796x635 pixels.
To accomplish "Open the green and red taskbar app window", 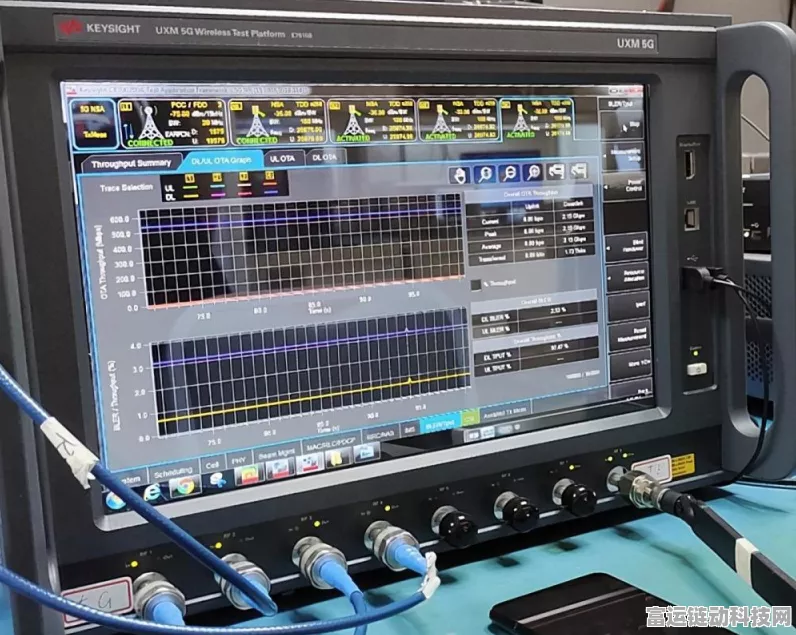I will [249, 474].
